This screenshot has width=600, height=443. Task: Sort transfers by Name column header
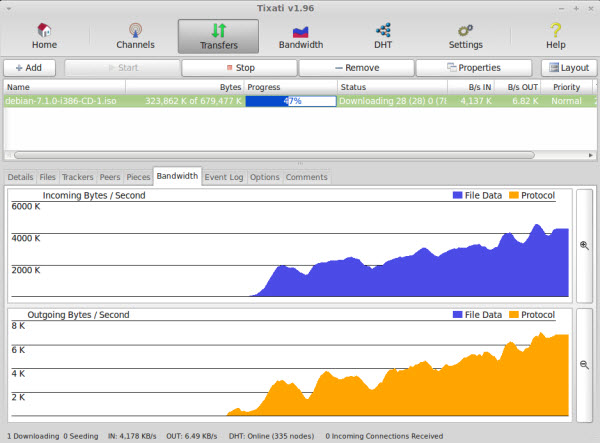coord(65,87)
